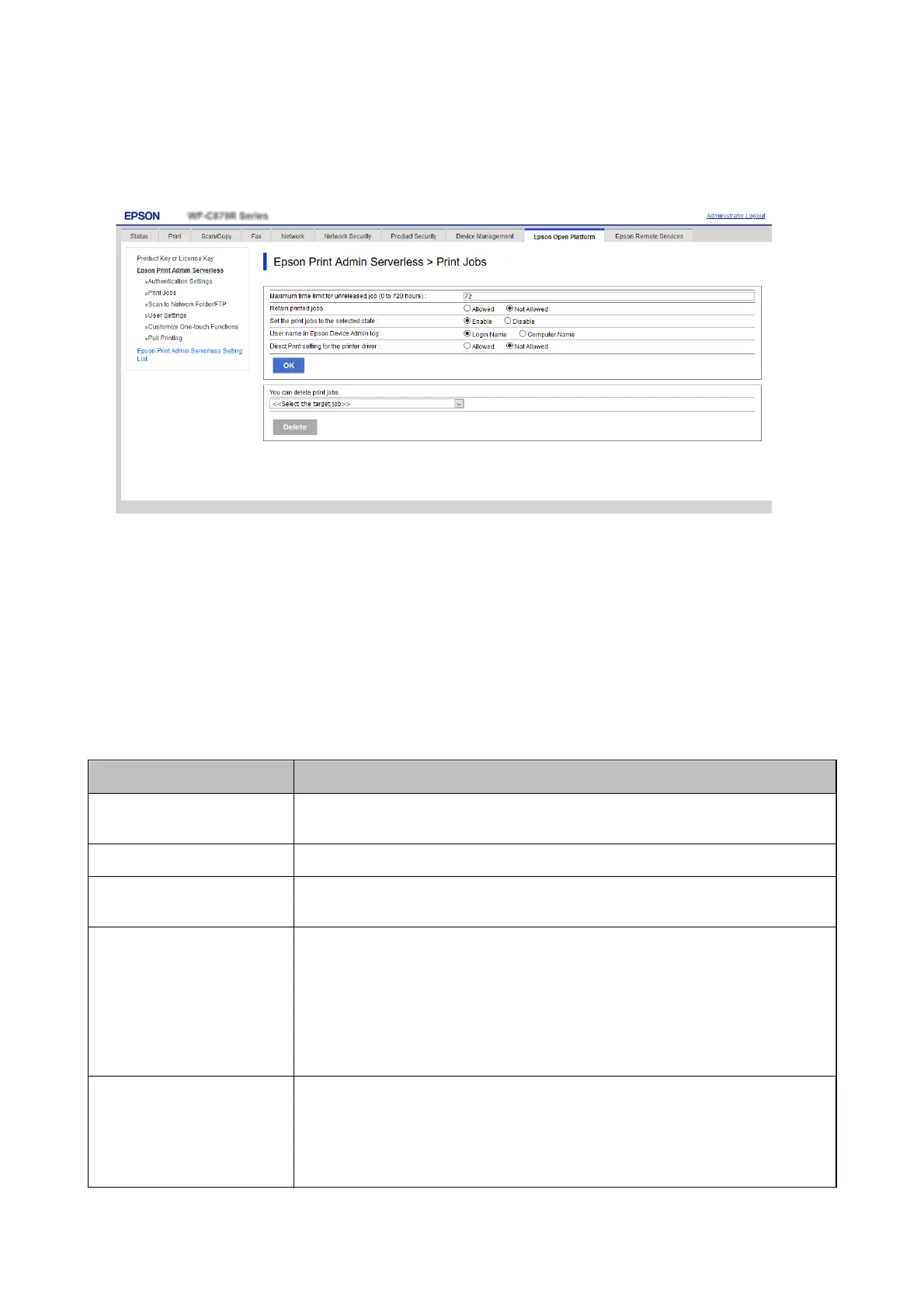Click the 'User name in Epson Device Admin log' label
Viewport: 924px width, 1308px height.
[325, 333]
